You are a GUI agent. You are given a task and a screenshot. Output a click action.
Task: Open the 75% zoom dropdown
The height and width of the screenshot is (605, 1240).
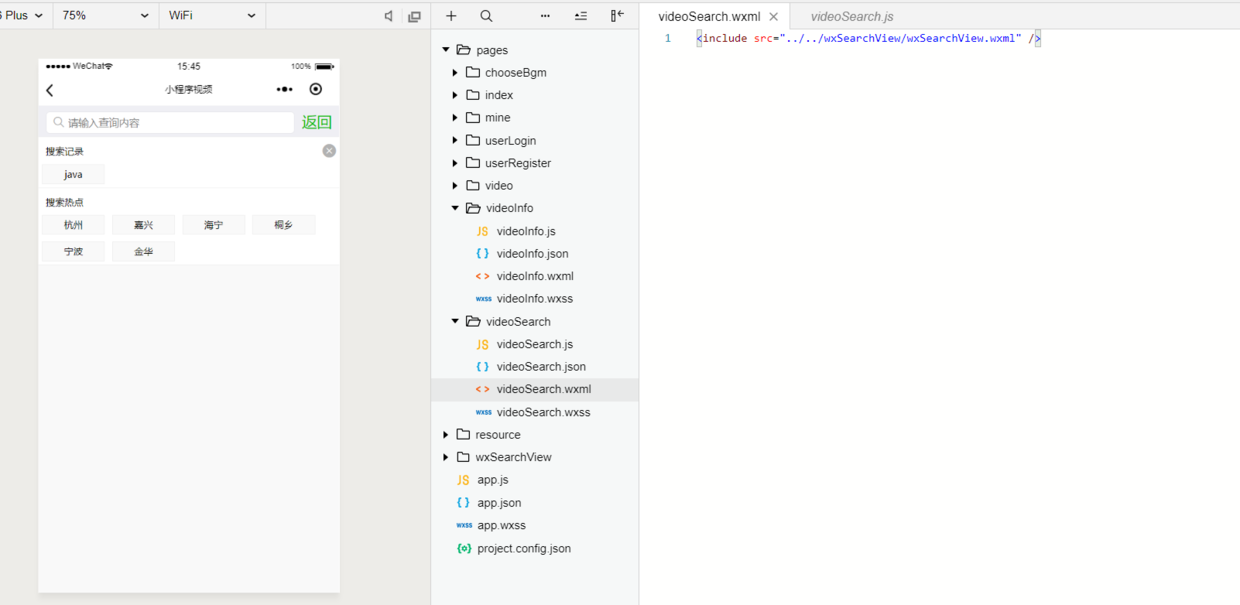click(x=105, y=16)
